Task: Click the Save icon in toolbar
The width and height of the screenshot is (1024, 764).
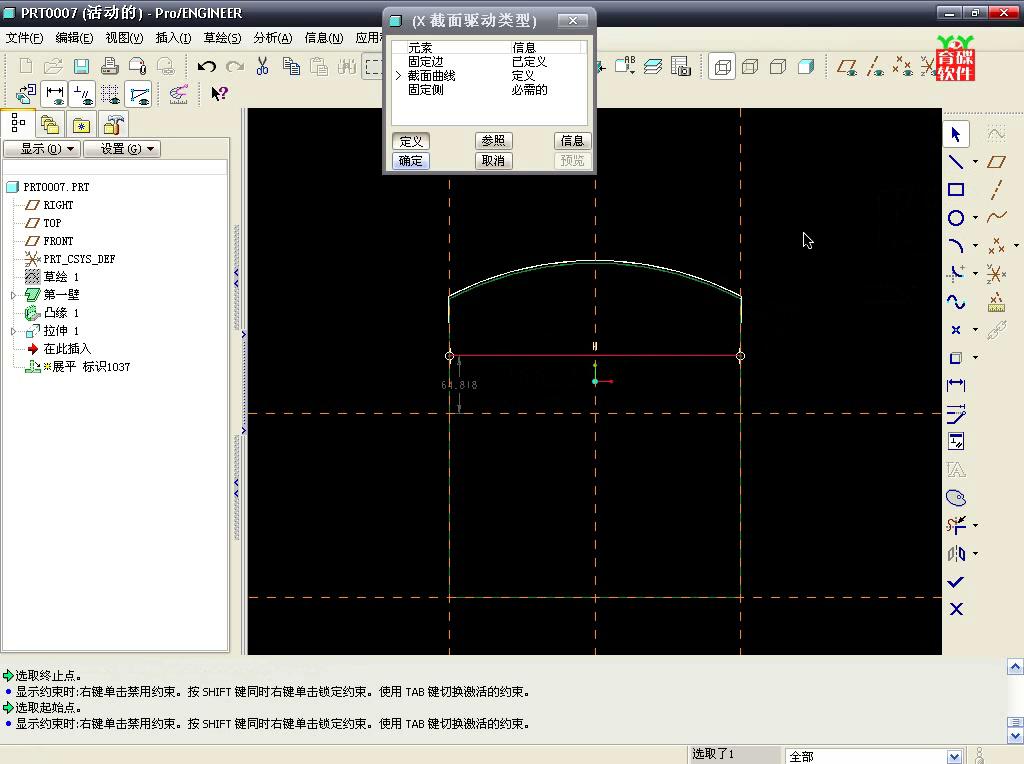Action: coord(81,66)
